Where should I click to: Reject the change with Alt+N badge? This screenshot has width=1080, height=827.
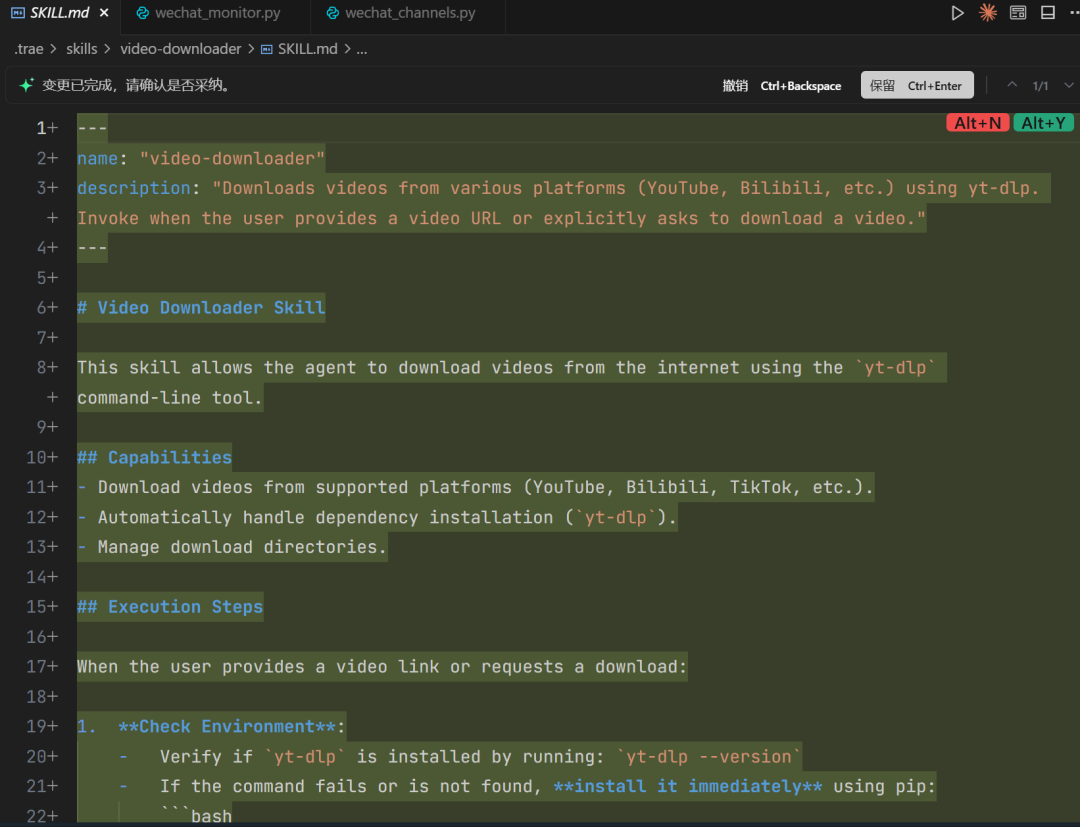tap(977, 123)
